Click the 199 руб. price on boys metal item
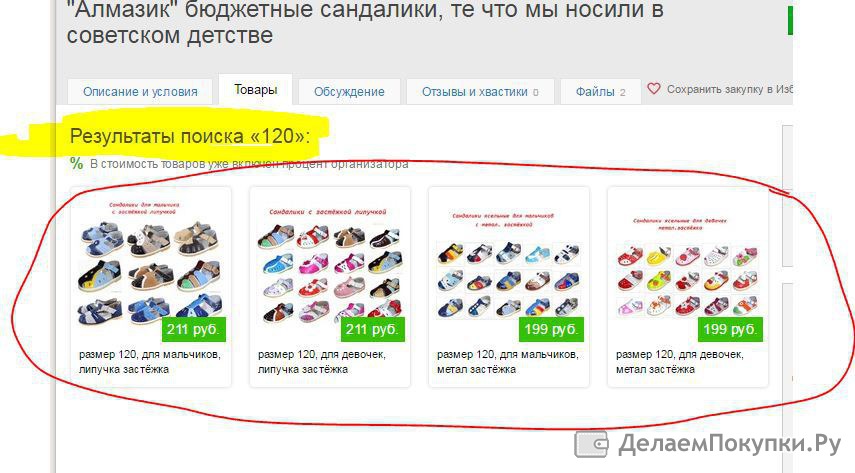Viewport: 855px width, 473px height. tap(551, 330)
